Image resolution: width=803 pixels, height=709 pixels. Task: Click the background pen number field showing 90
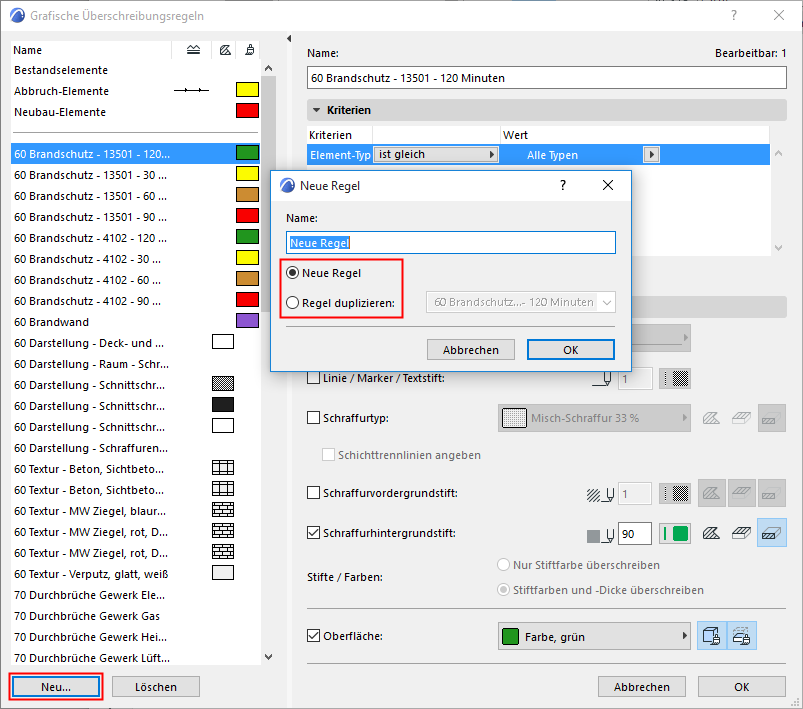coord(635,534)
